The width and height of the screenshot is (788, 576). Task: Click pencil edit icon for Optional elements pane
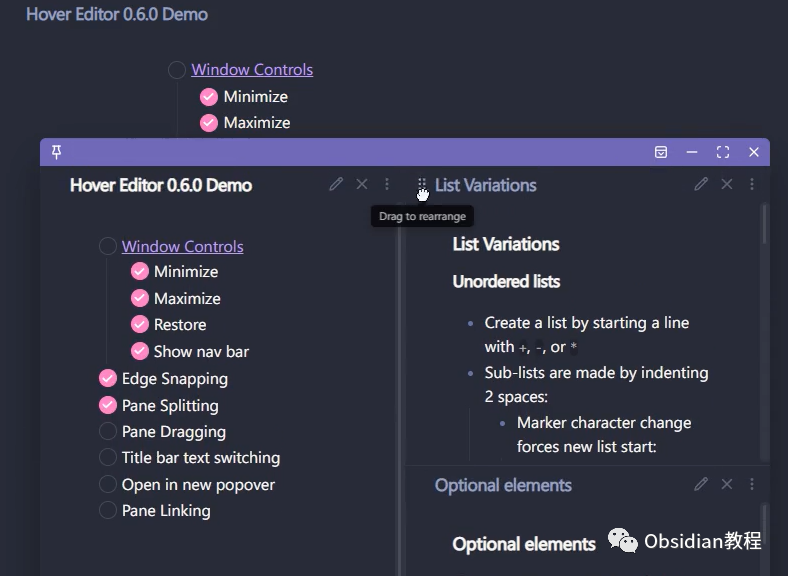point(701,484)
